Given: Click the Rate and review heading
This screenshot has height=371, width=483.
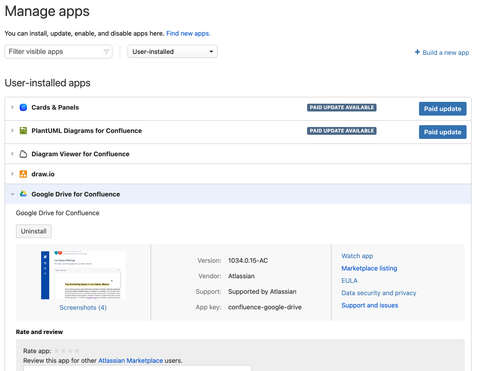Looking at the screenshot, I should point(39,332).
